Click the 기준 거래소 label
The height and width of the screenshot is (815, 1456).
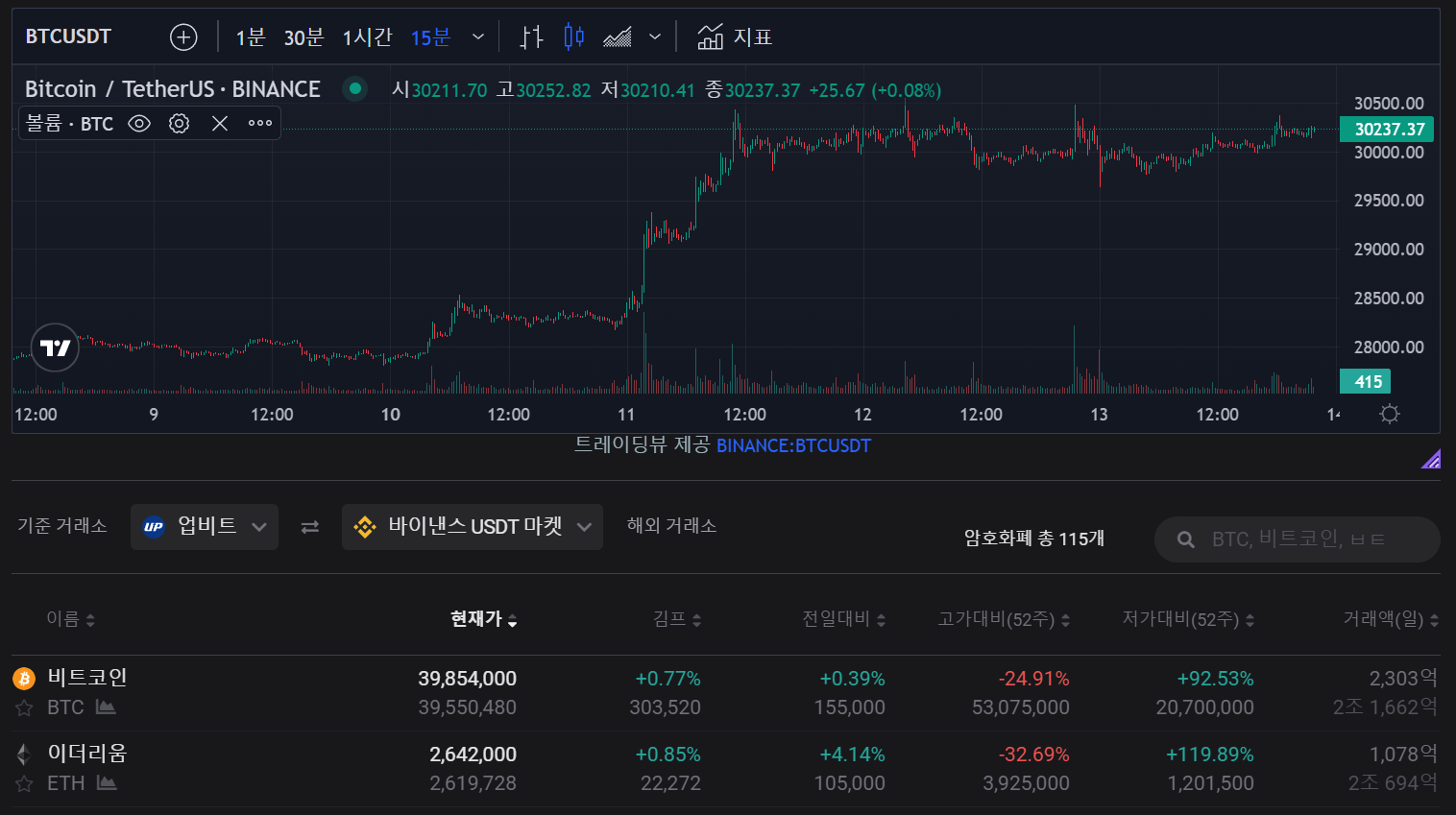(62, 526)
